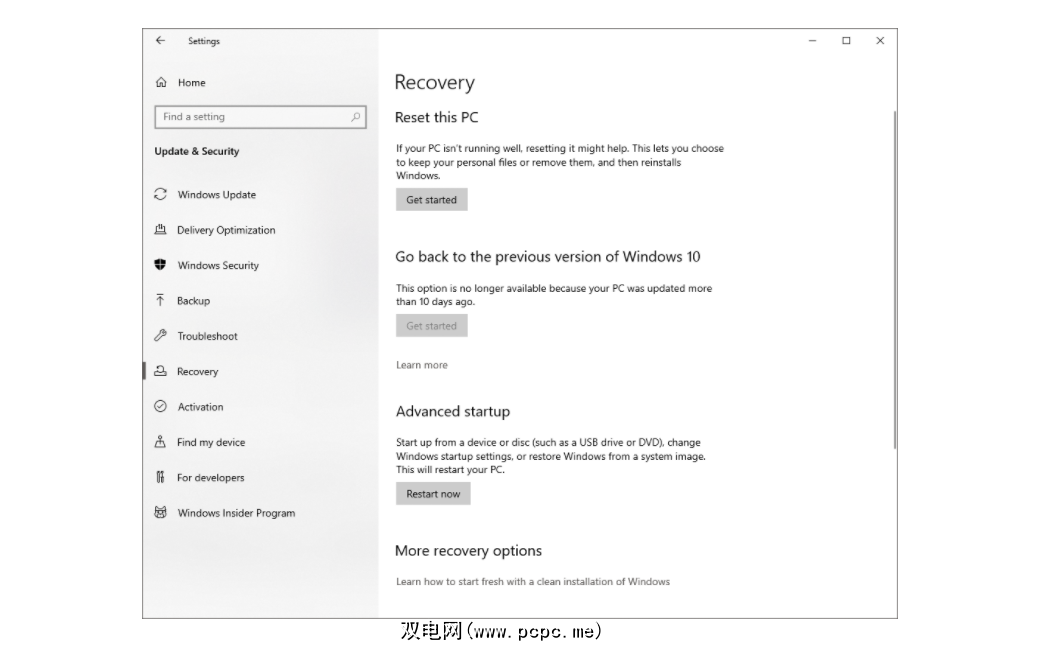This screenshot has width=1045, height=654.
Task: Maximize the Settings window
Action: (x=846, y=41)
